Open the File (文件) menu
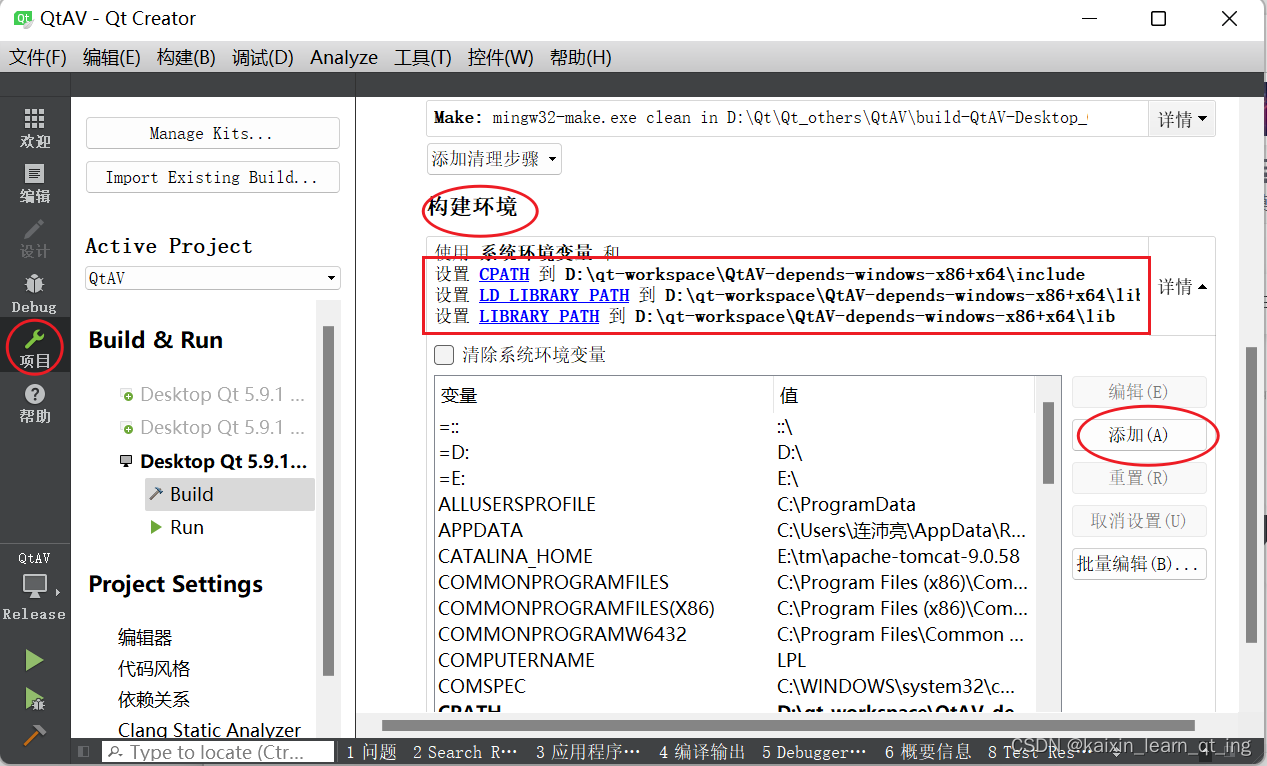Screen dimensions: 1267x766 38,57
